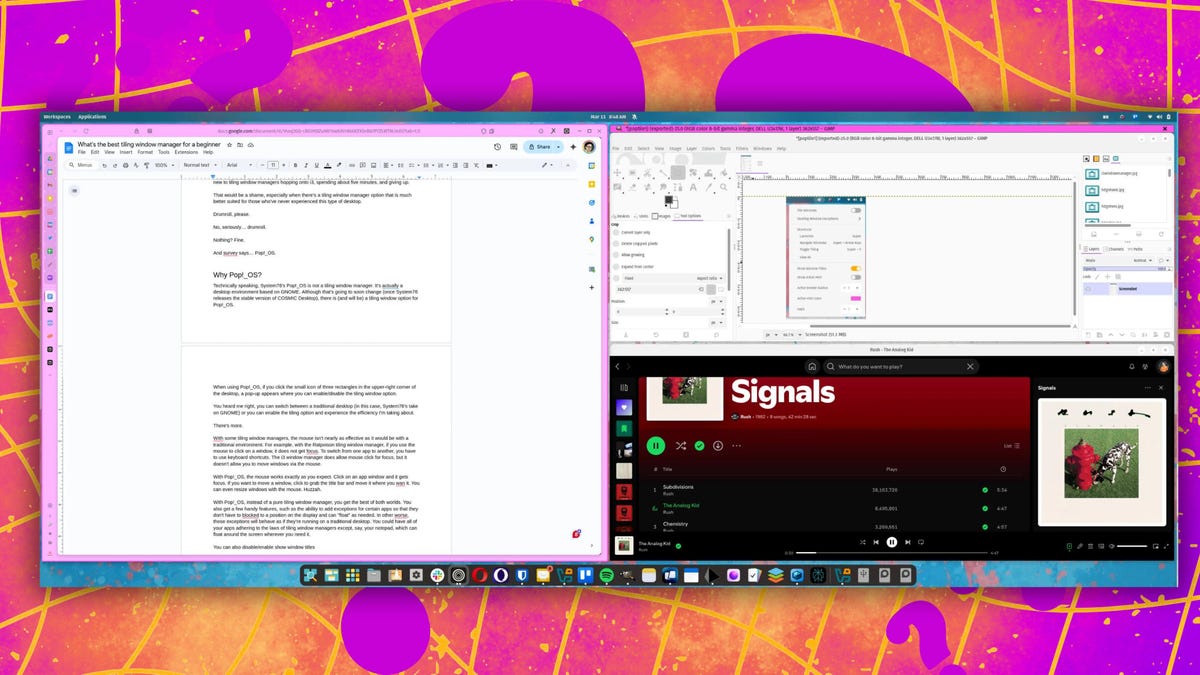
Task: Open the Filters menu in GIMP
Action: tap(741, 148)
